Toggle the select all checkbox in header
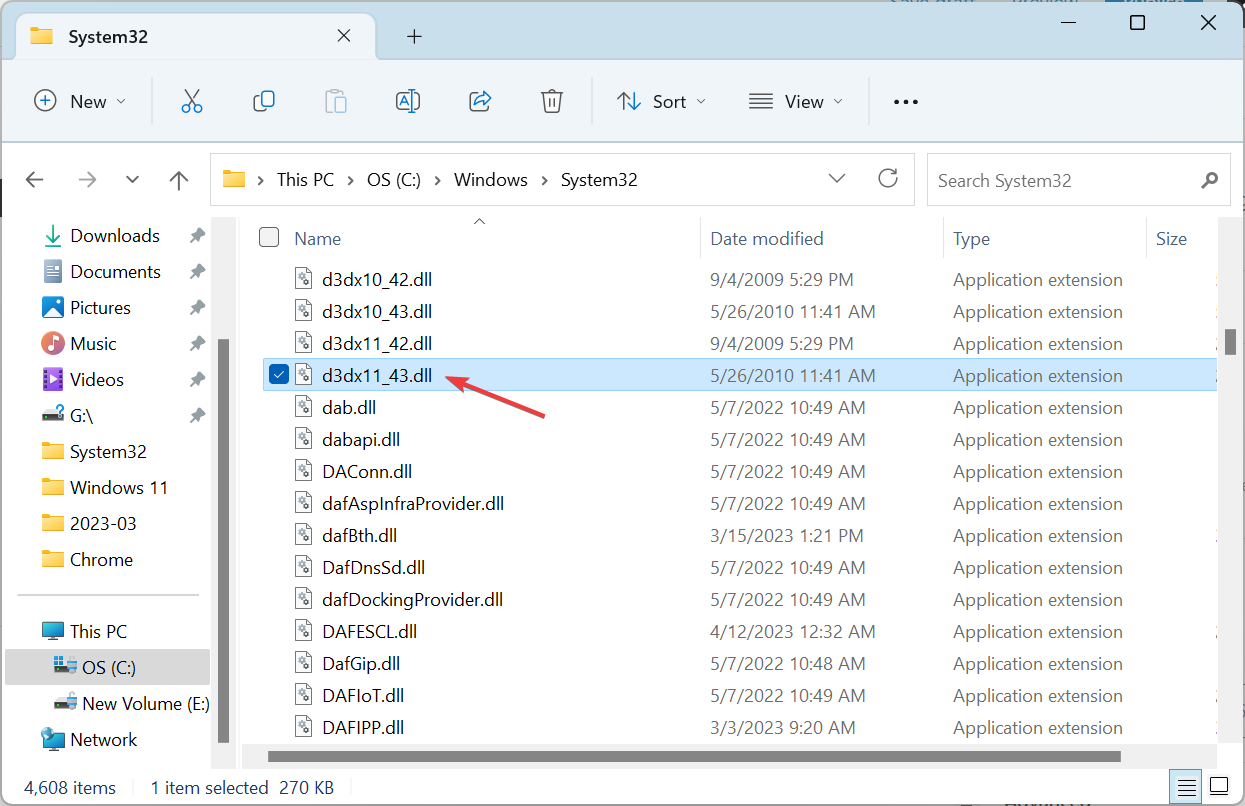The image size is (1245, 806). click(269, 238)
